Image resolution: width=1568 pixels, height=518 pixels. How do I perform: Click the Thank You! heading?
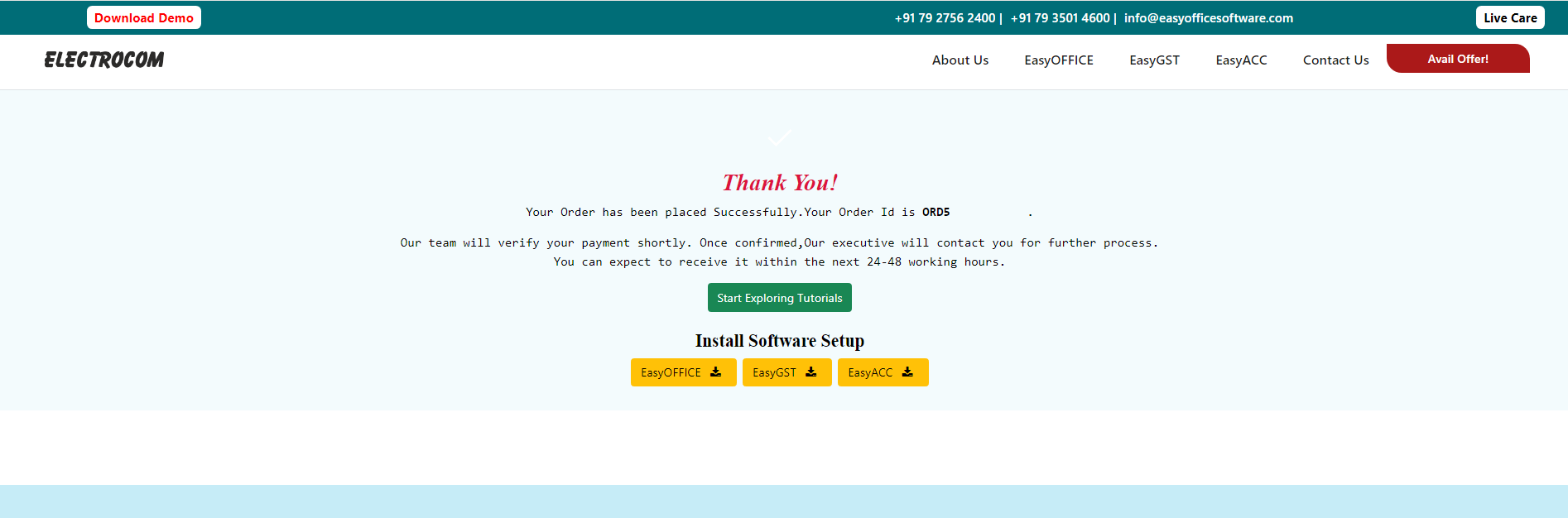[780, 183]
